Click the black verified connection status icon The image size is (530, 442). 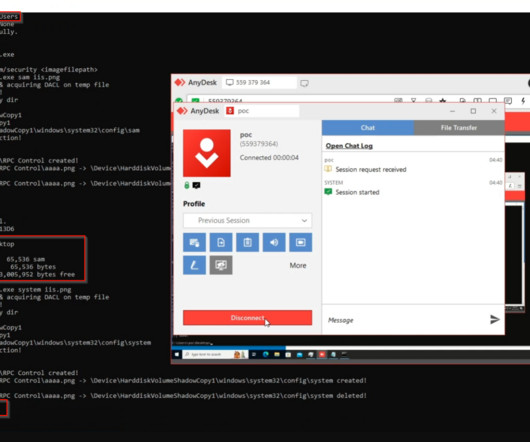coord(196,185)
